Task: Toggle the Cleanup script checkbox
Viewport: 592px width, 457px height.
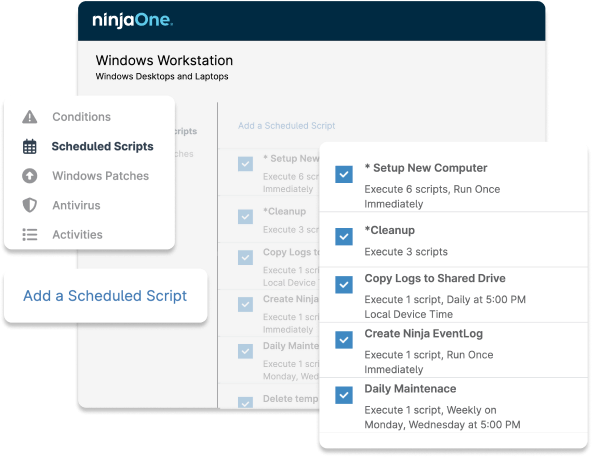Action: click(344, 237)
